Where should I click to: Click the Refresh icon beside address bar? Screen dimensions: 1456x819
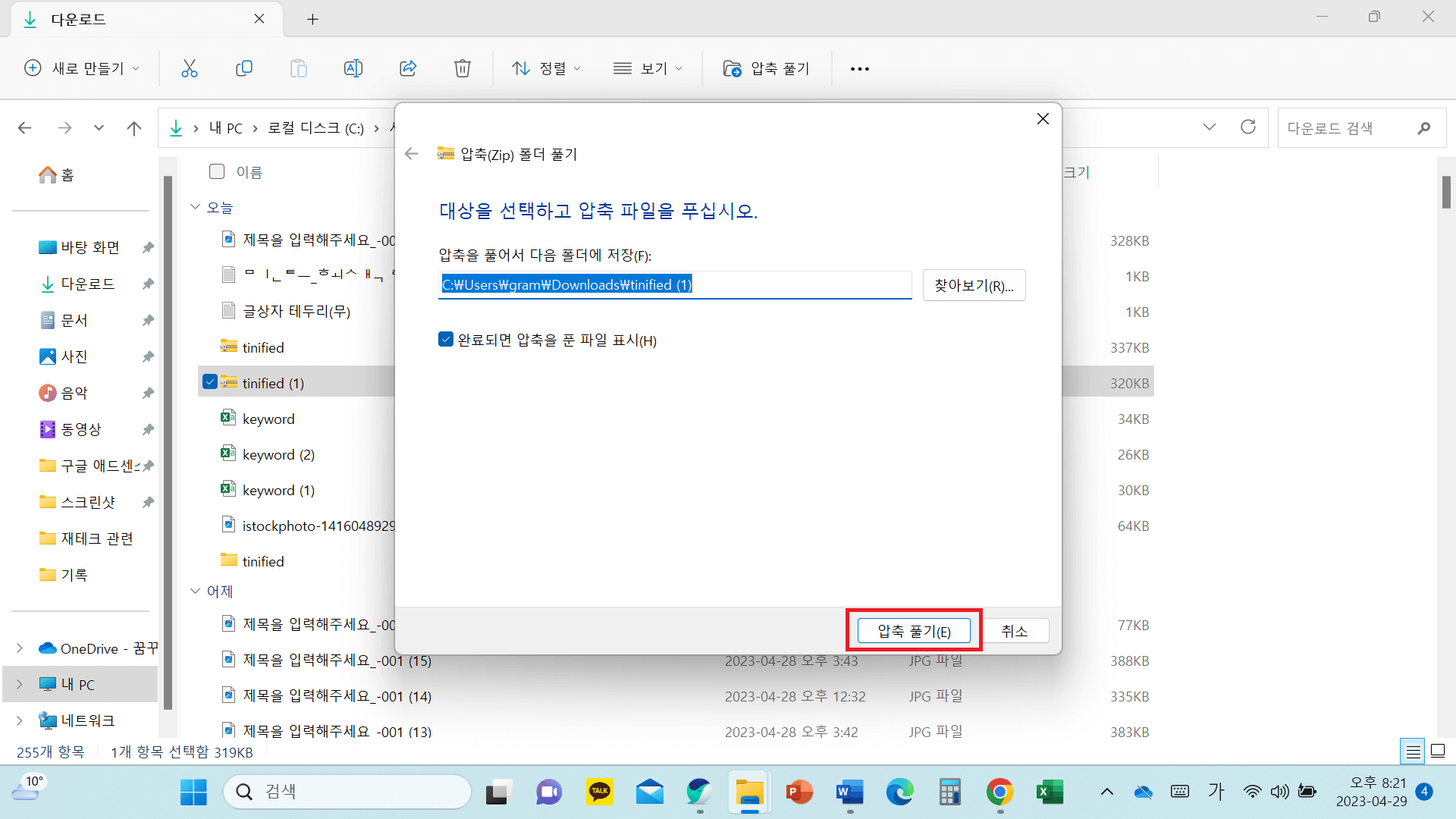tap(1248, 127)
